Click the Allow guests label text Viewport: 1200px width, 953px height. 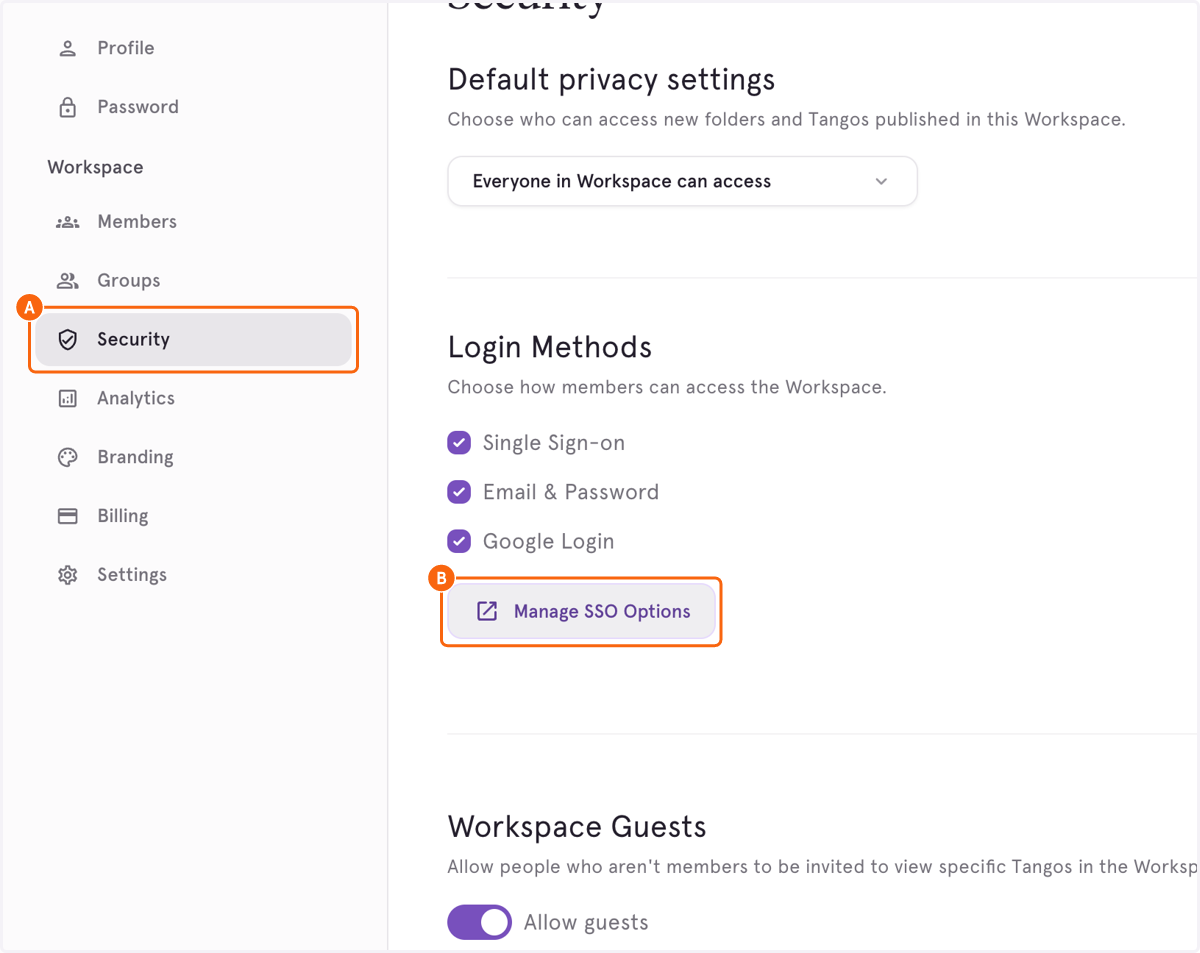586,923
